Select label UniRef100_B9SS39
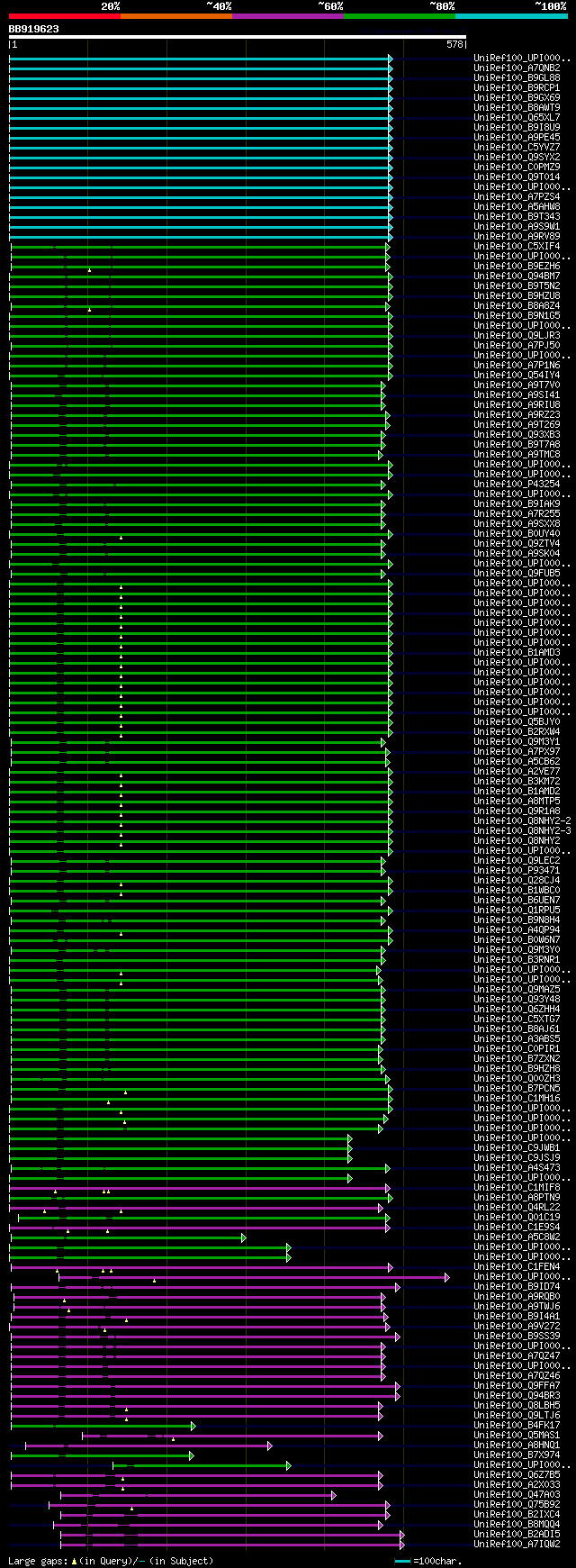 coord(517,1336)
